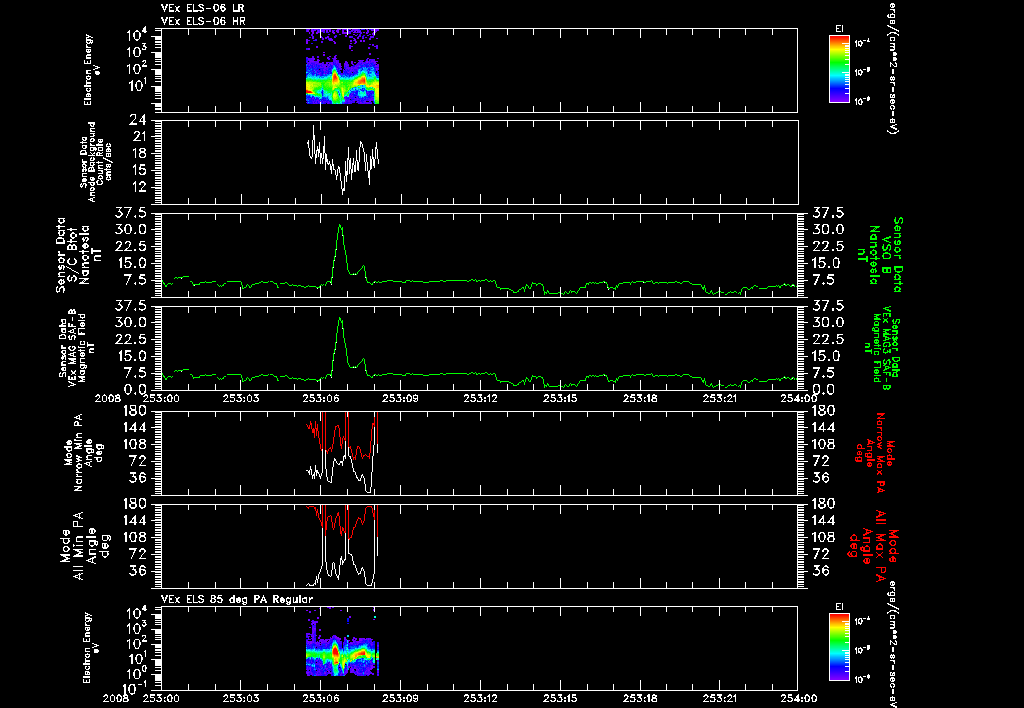Click the EI color bar beside the ELS-06 spectrogram
Viewport: 1024px width, 708px height.
tap(839, 69)
